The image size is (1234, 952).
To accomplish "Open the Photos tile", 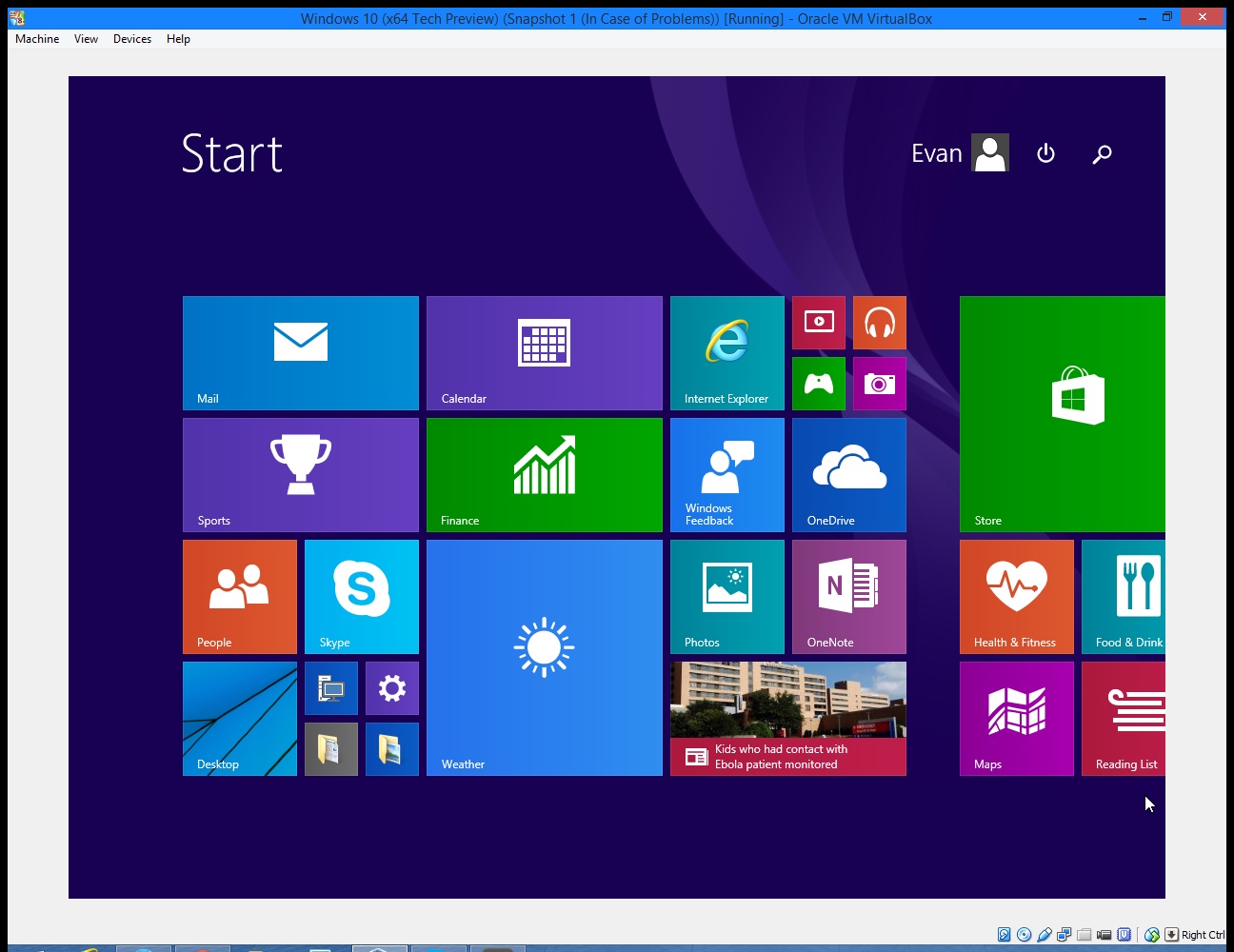I will click(x=727, y=597).
